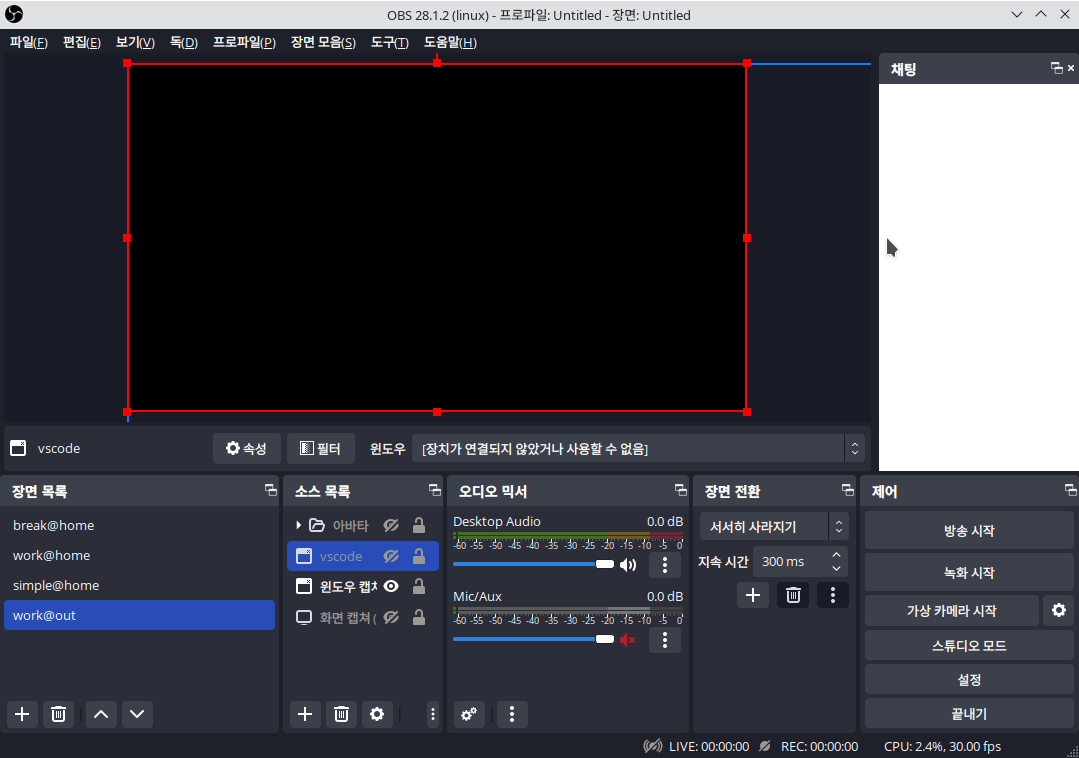
Task: Mute Desktop Audio speaker icon
Action: click(x=628, y=565)
